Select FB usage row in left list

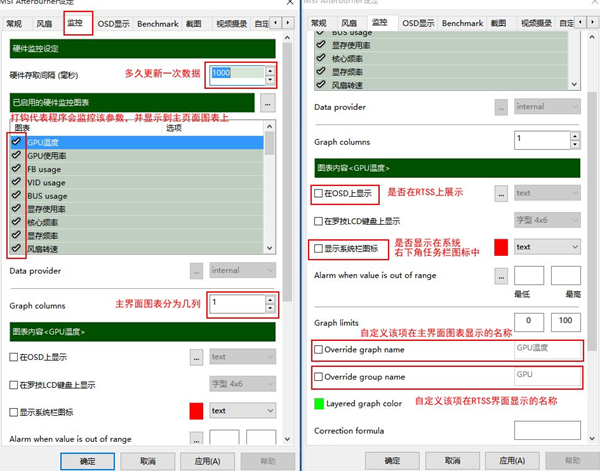tap(137, 169)
